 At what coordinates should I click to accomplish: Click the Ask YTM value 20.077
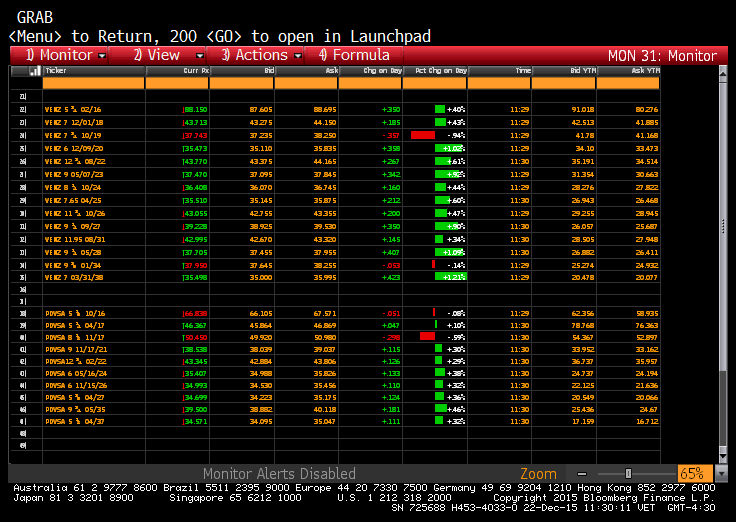click(647, 277)
